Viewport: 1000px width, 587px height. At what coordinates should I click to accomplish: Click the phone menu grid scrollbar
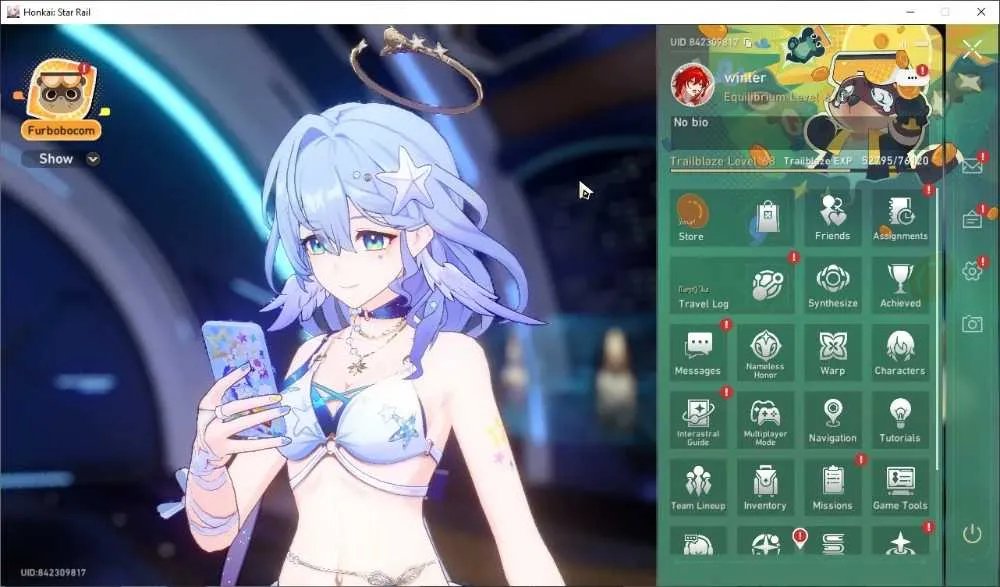click(x=937, y=329)
